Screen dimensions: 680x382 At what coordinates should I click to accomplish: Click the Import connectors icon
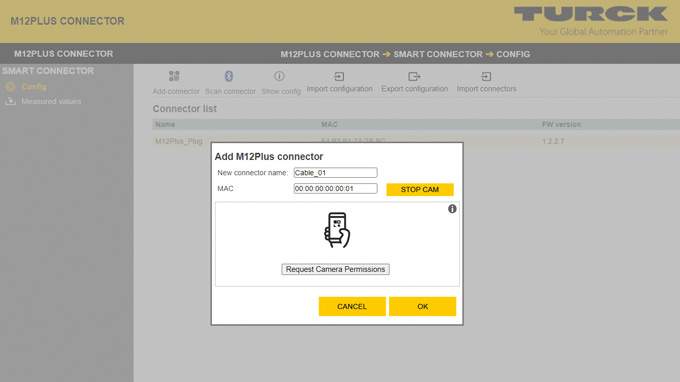(486, 77)
